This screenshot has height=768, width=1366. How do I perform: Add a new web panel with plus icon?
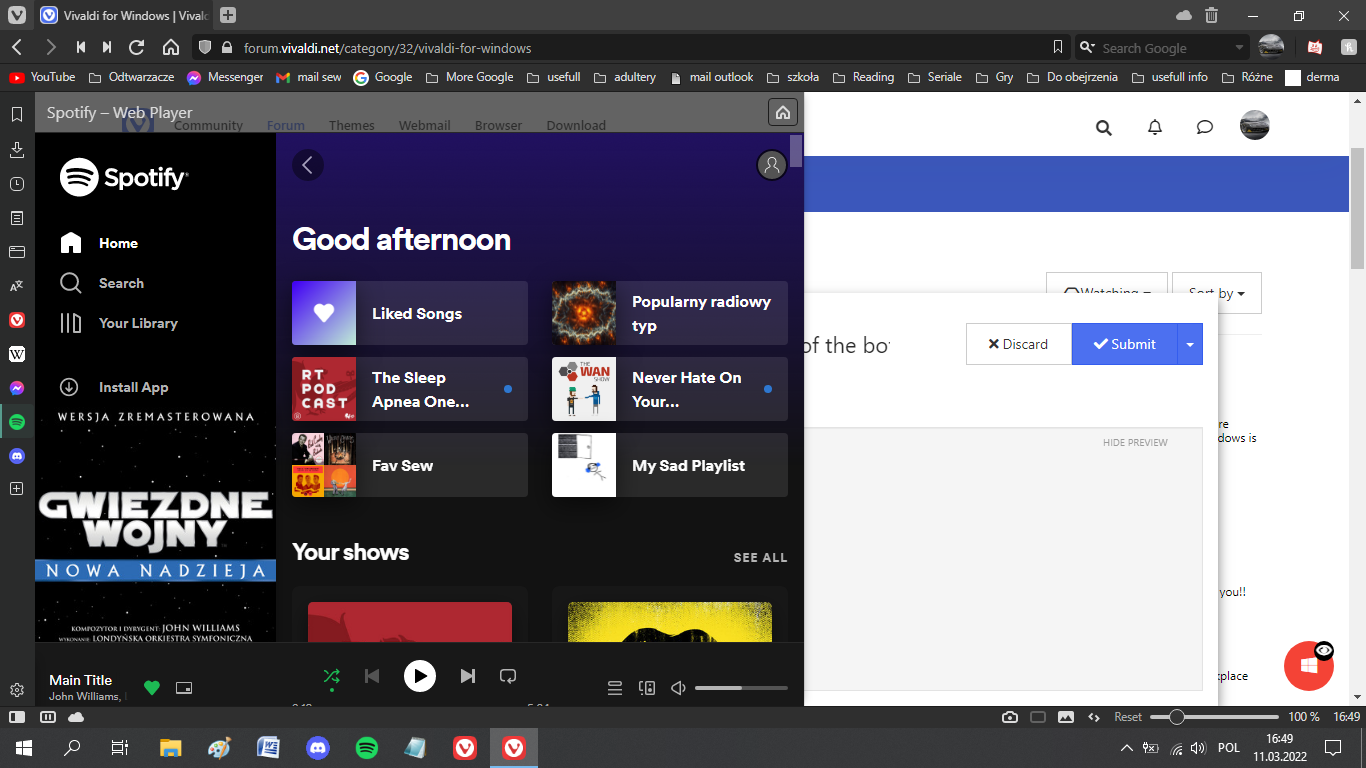[x=17, y=489]
